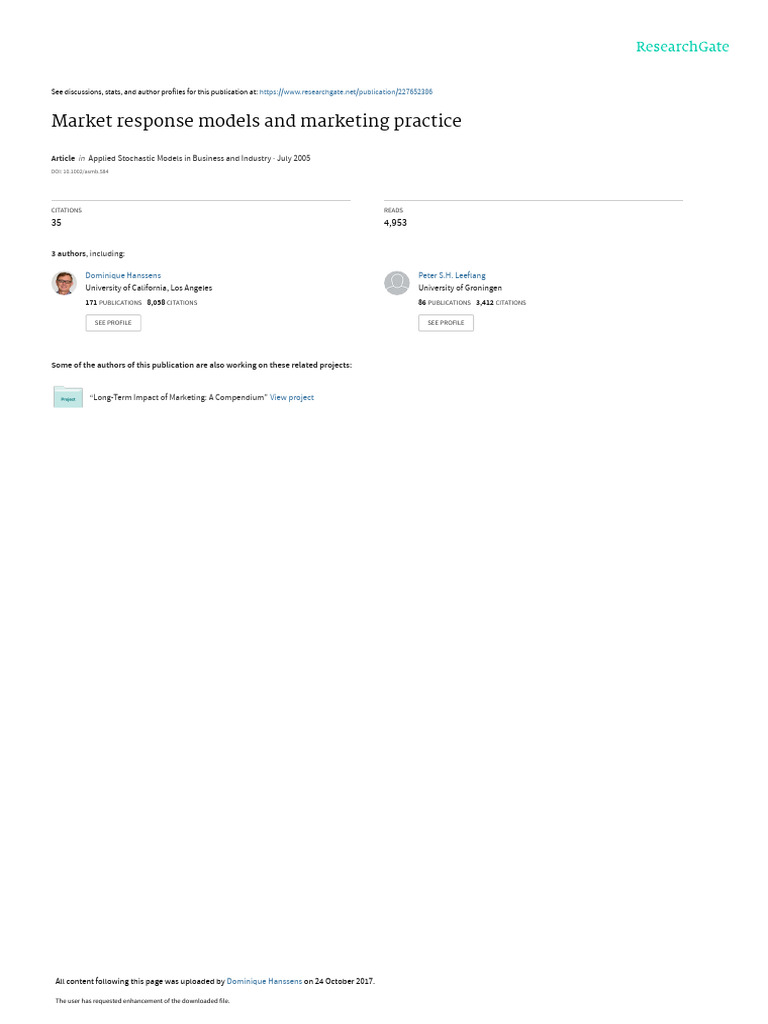Click University of Groningen affiliation
Viewport: 768px width, 1024px height.
click(x=460, y=288)
